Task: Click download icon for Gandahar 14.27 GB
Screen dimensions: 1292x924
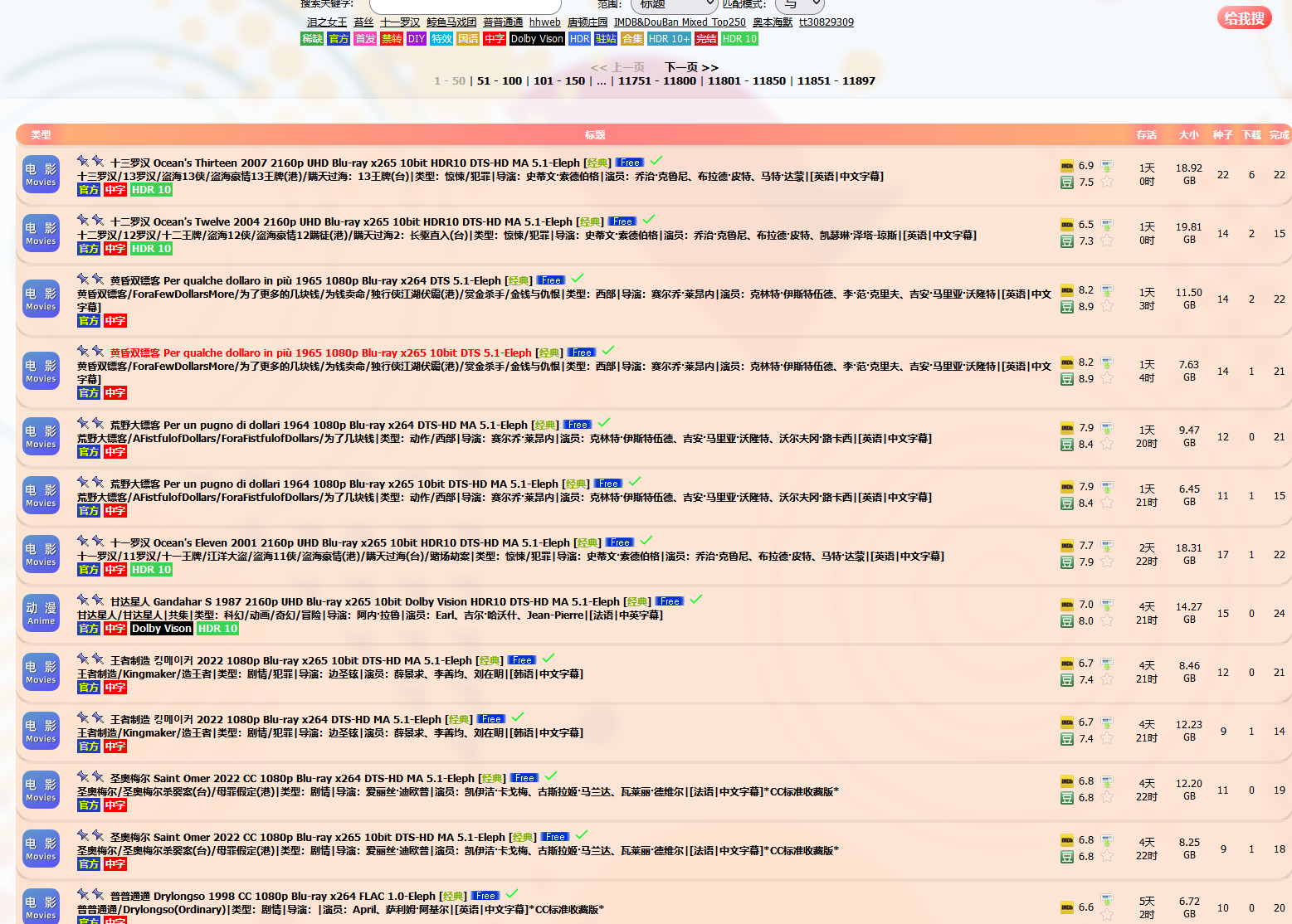Action: pyautogui.click(x=1107, y=605)
